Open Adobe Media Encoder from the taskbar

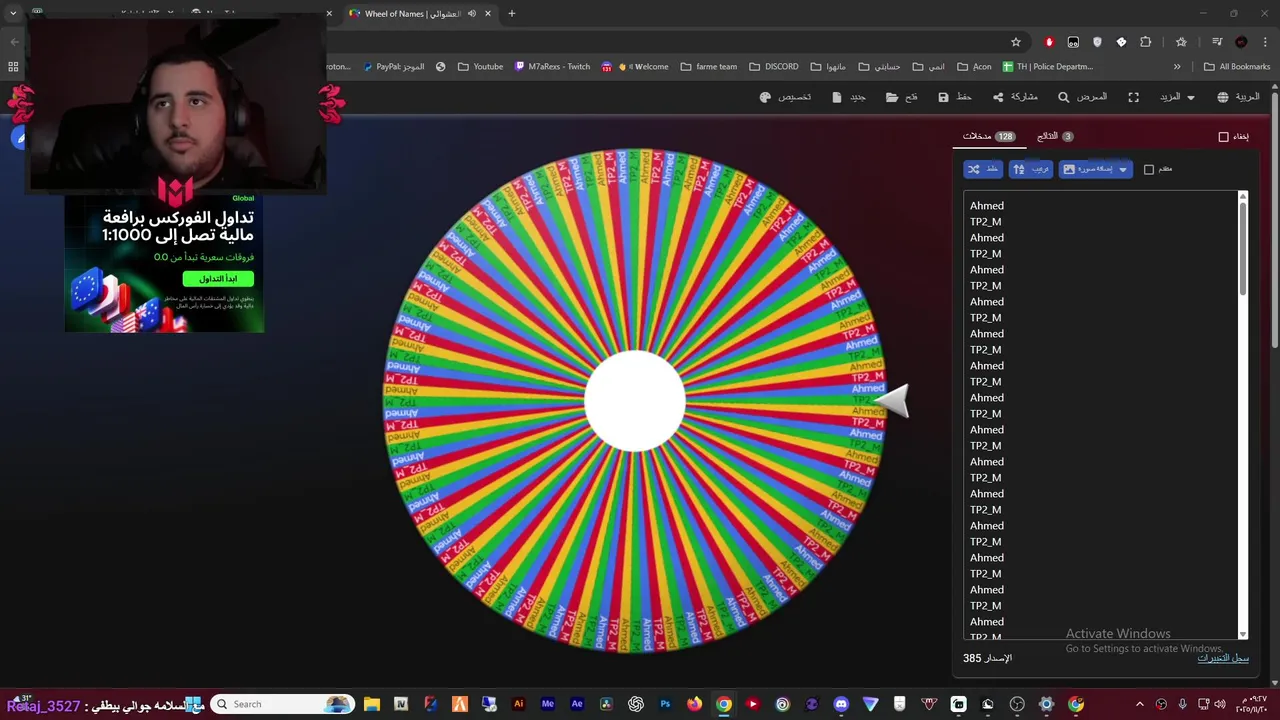(x=547, y=704)
